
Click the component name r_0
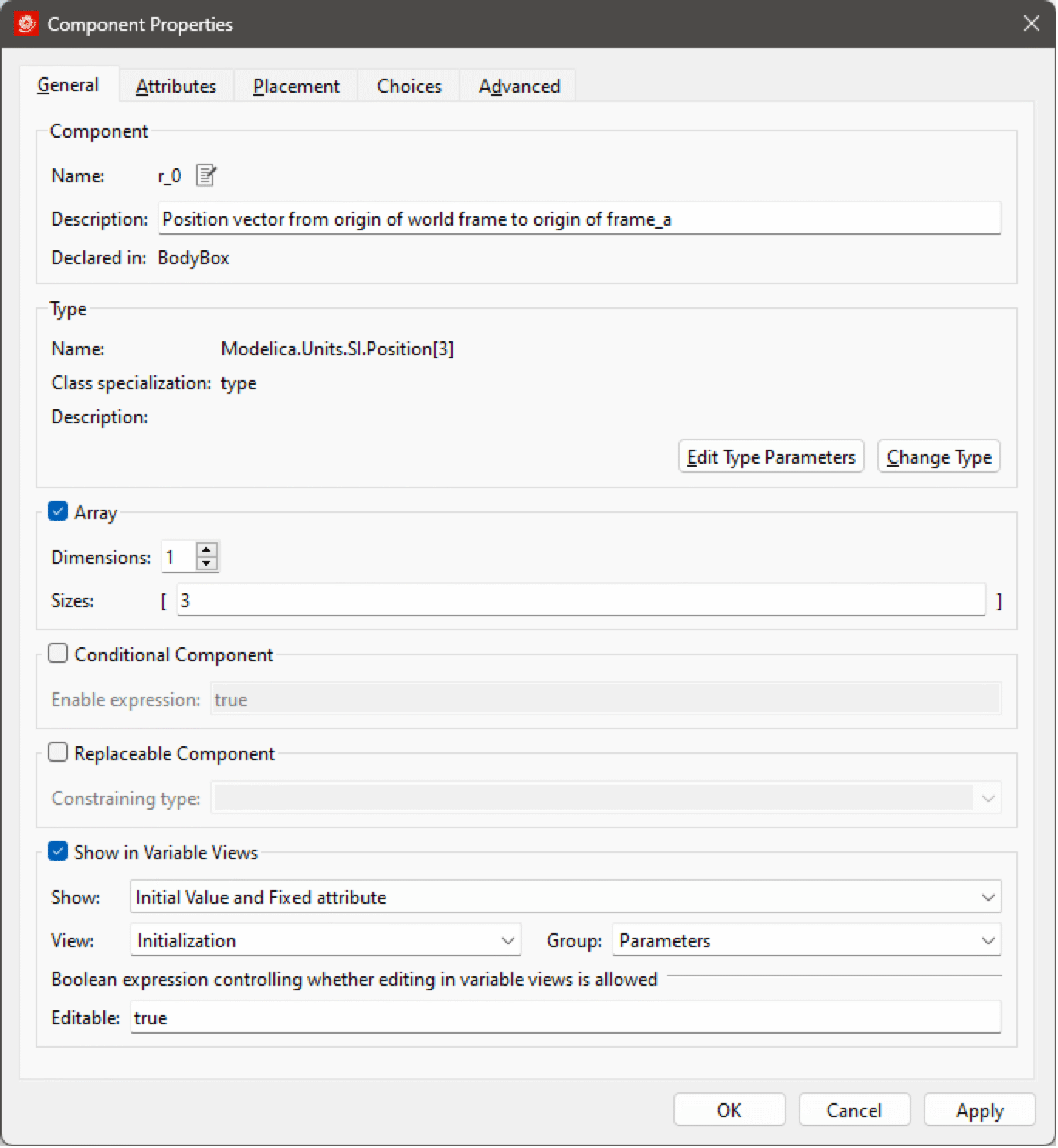[x=169, y=176]
